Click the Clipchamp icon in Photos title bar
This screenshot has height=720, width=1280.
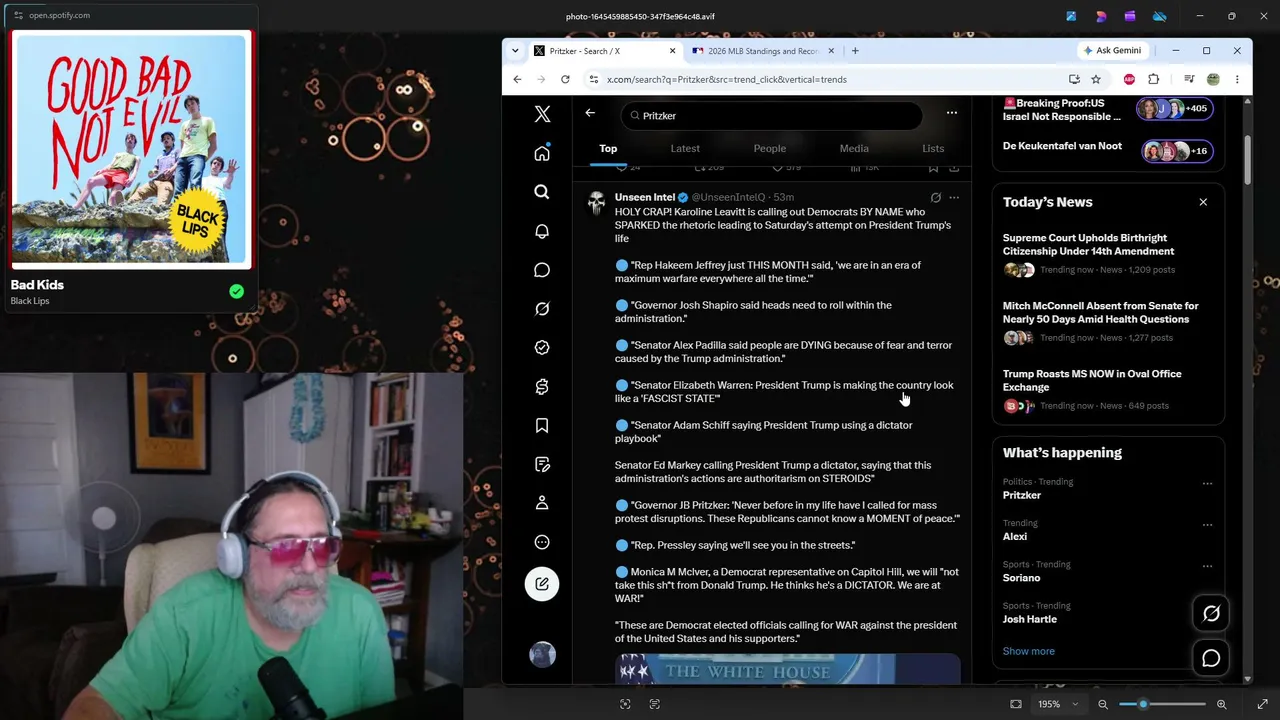(x=1130, y=16)
